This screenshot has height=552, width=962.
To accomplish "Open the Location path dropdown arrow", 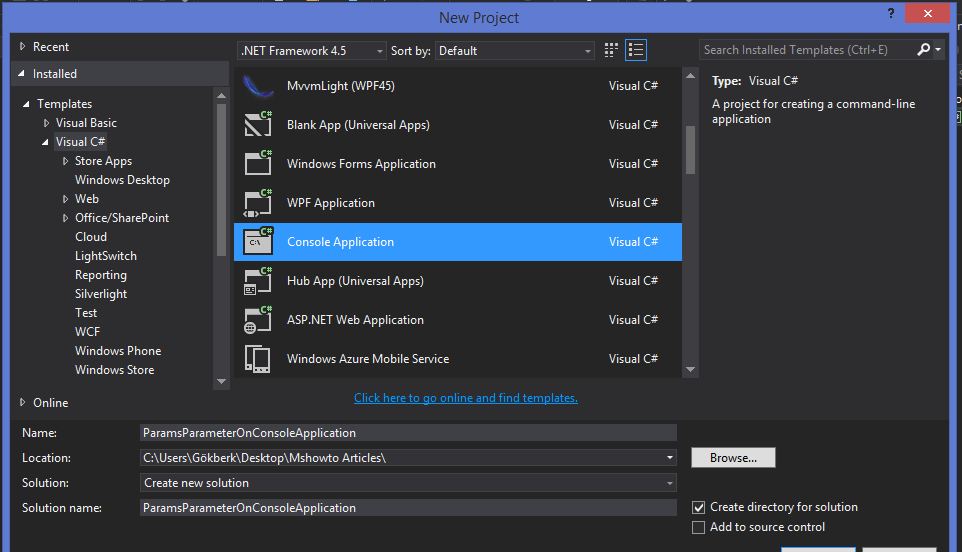I will tap(670, 458).
